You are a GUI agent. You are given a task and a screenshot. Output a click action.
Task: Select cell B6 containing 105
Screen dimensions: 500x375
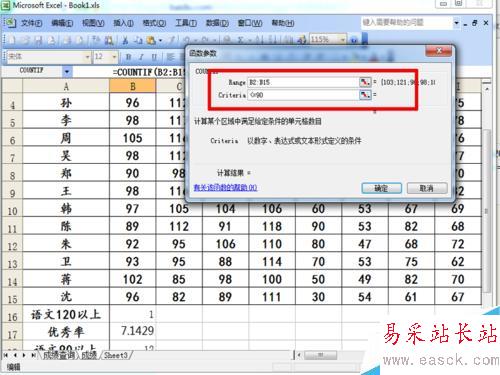pyautogui.click(x=133, y=138)
